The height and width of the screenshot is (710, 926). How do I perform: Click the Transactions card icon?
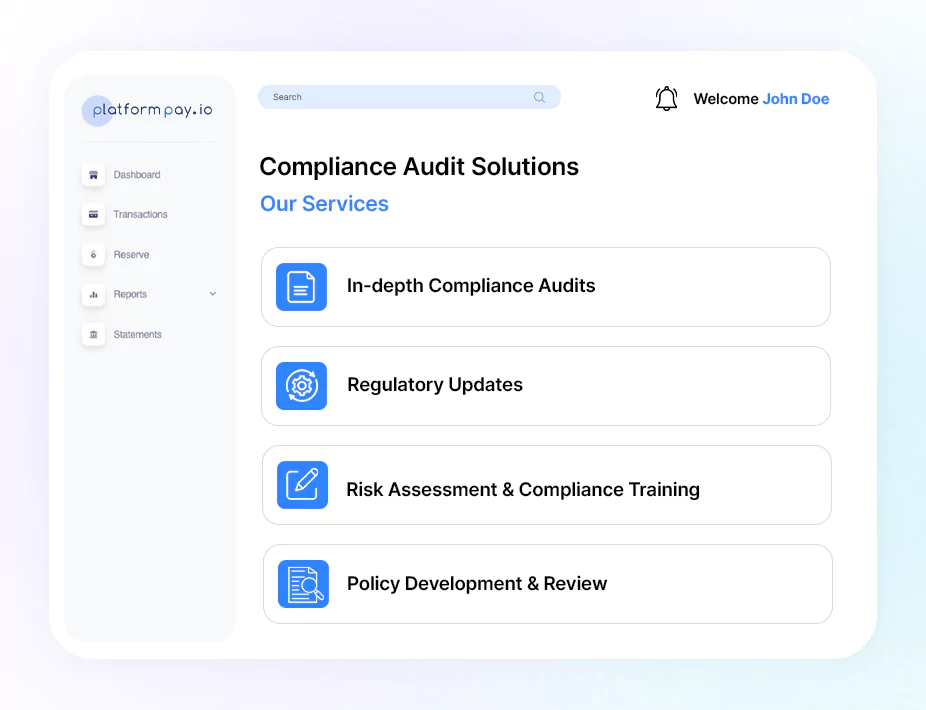[x=93, y=214]
